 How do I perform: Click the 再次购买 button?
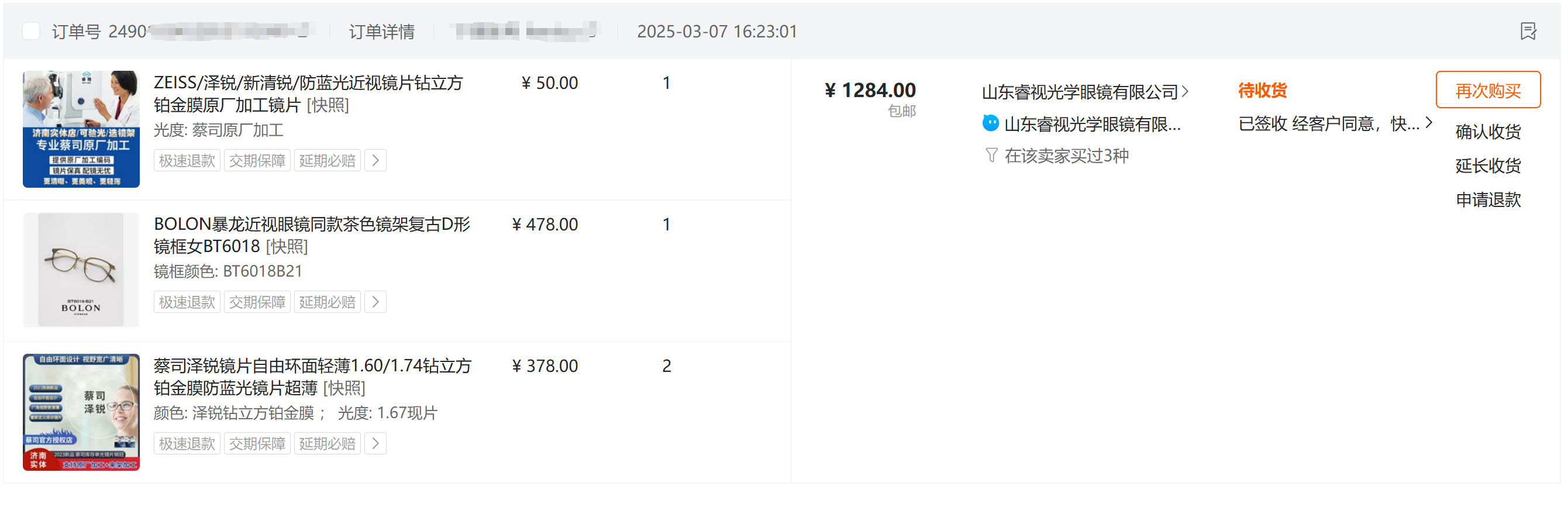pos(1487,90)
